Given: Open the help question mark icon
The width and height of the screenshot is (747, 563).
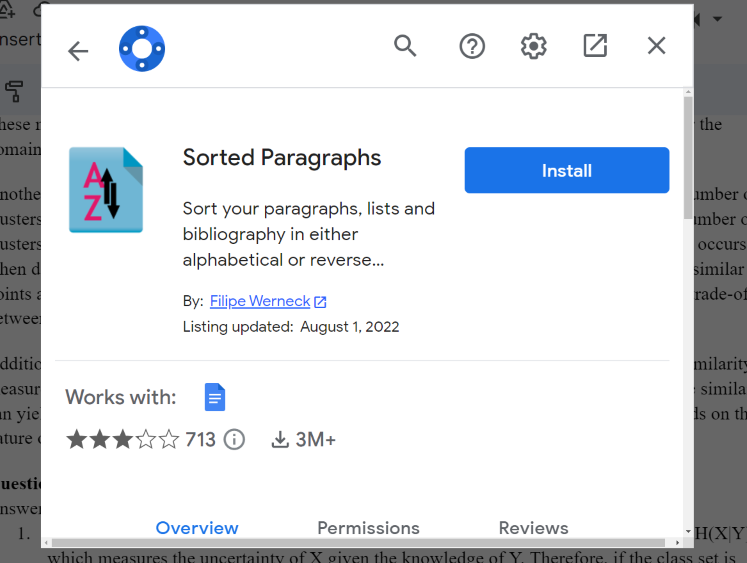Looking at the screenshot, I should (x=472, y=46).
